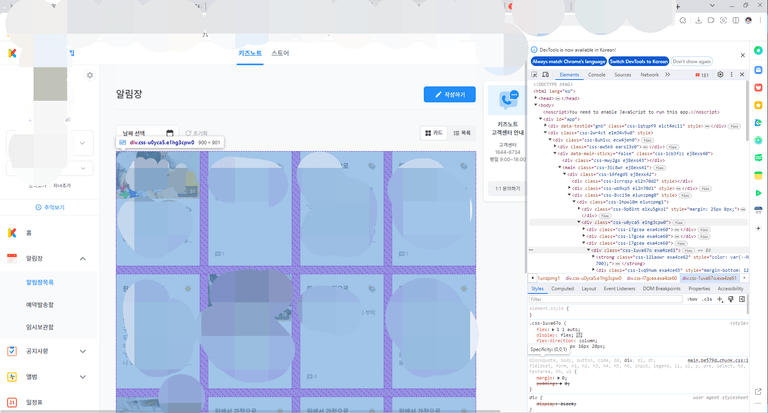Open the flexbox editor icon beside display: flex
Viewport: 768px width, 413px height.
point(579,335)
